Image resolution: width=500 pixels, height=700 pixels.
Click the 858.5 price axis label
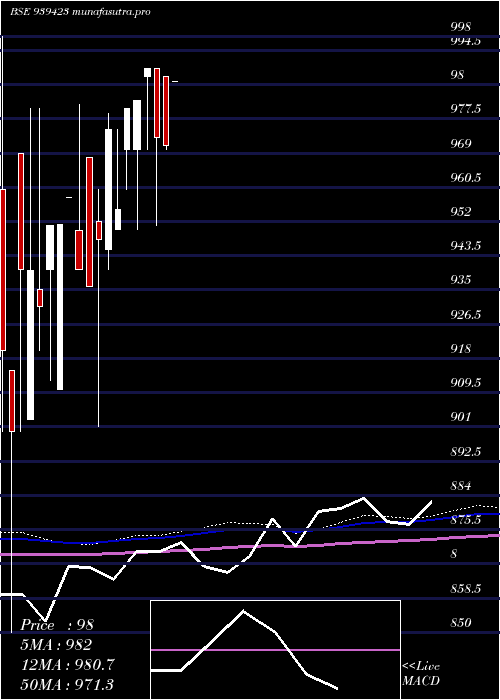coord(465,589)
